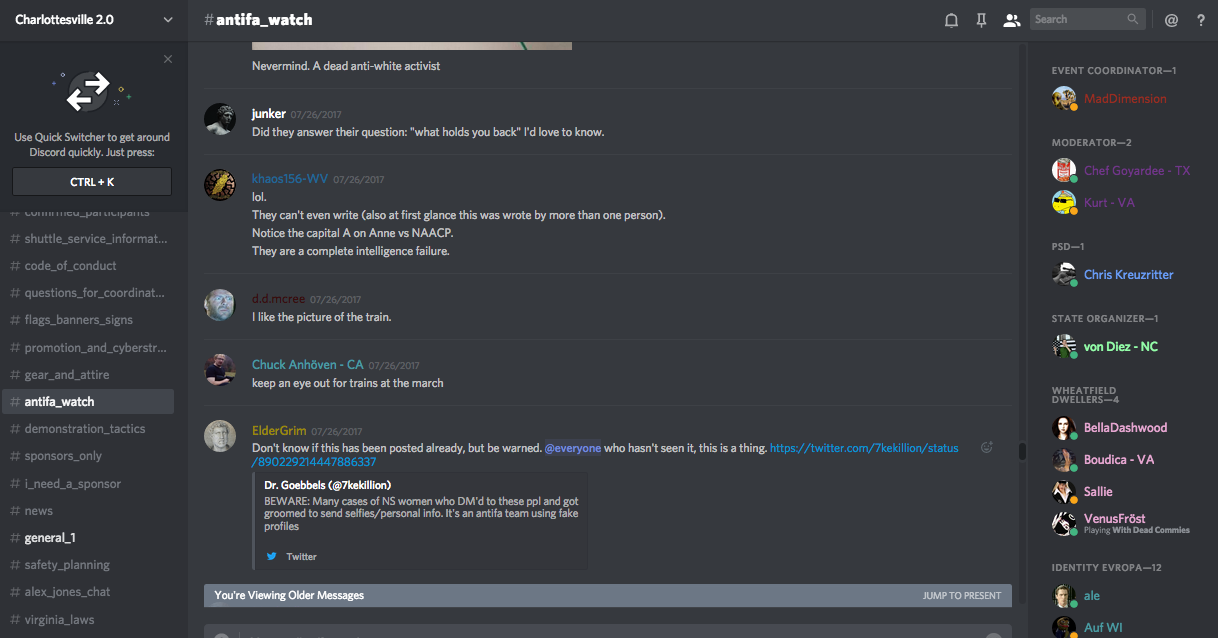Toggle the member list panel
1218x638 pixels.
point(1011,20)
